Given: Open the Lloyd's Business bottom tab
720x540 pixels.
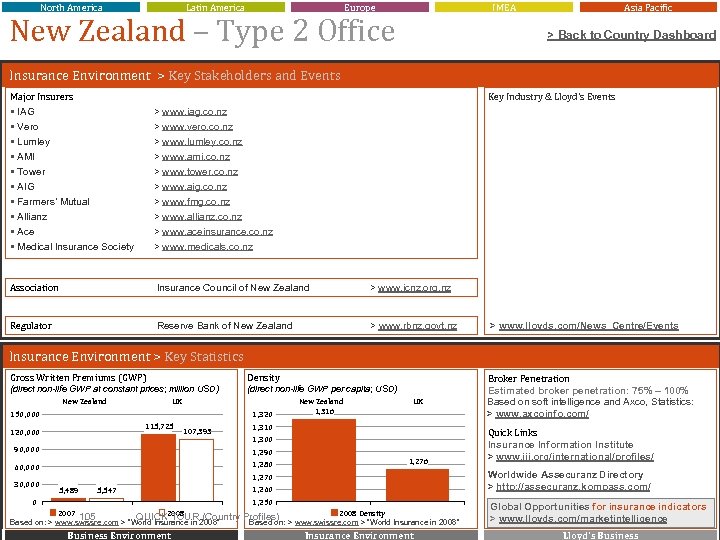Looking at the screenshot, I should 600,535.
